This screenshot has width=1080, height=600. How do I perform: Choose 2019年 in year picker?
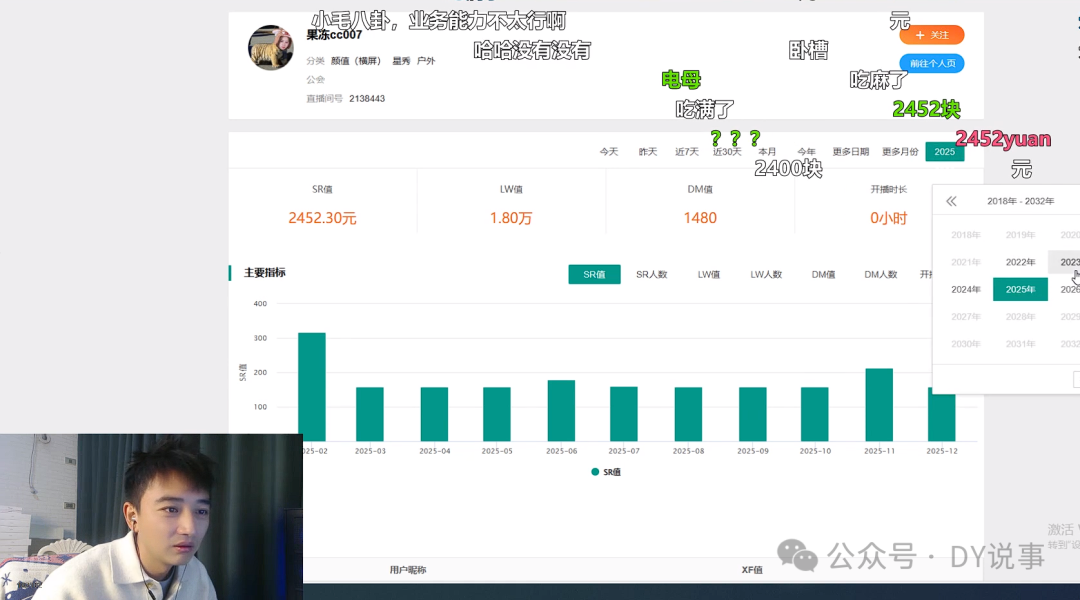pos(1021,235)
